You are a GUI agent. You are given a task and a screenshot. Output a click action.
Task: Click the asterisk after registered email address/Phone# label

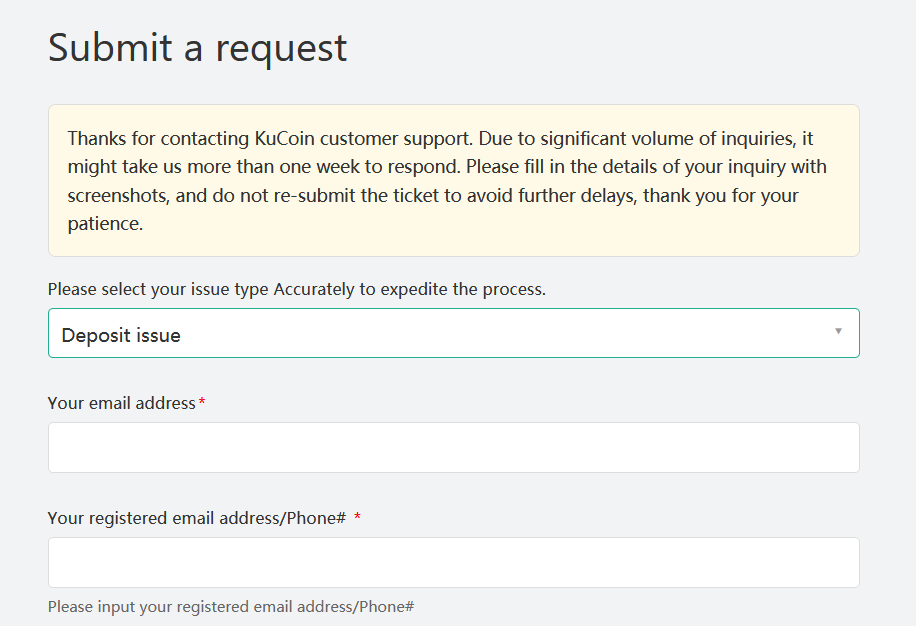tap(358, 517)
